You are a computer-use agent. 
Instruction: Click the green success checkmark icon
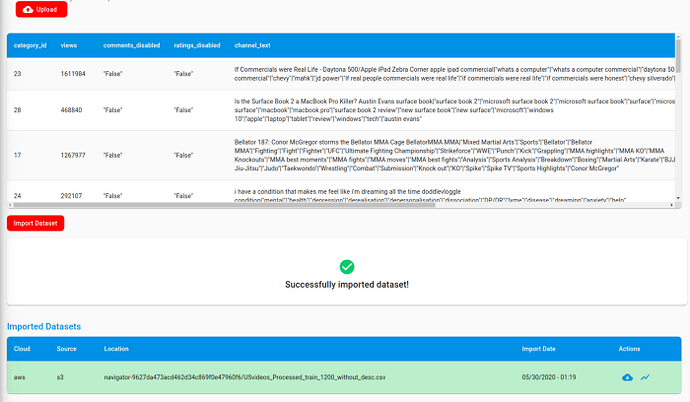[x=347, y=267]
